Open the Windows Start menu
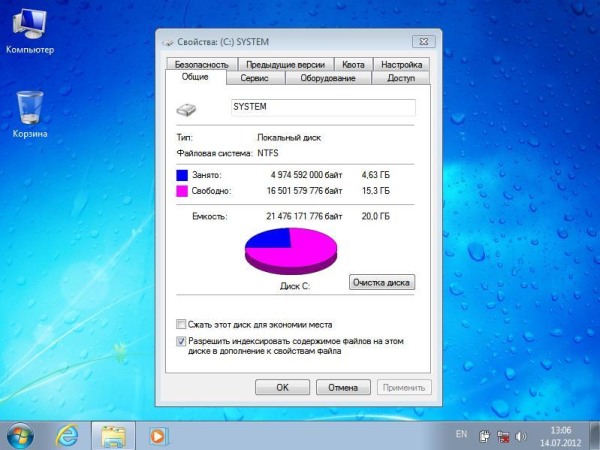 [x=20, y=435]
